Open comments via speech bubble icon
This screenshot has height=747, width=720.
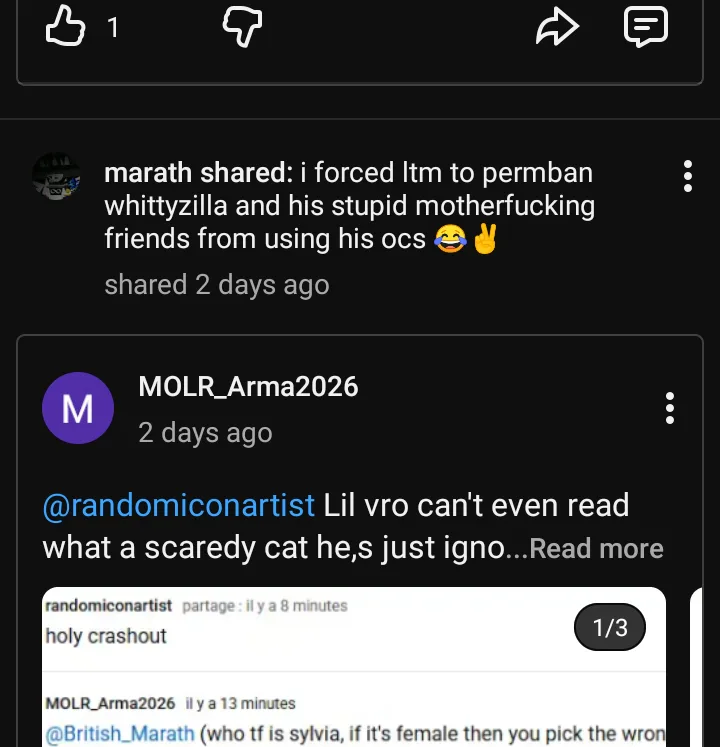pyautogui.click(x=645, y=27)
